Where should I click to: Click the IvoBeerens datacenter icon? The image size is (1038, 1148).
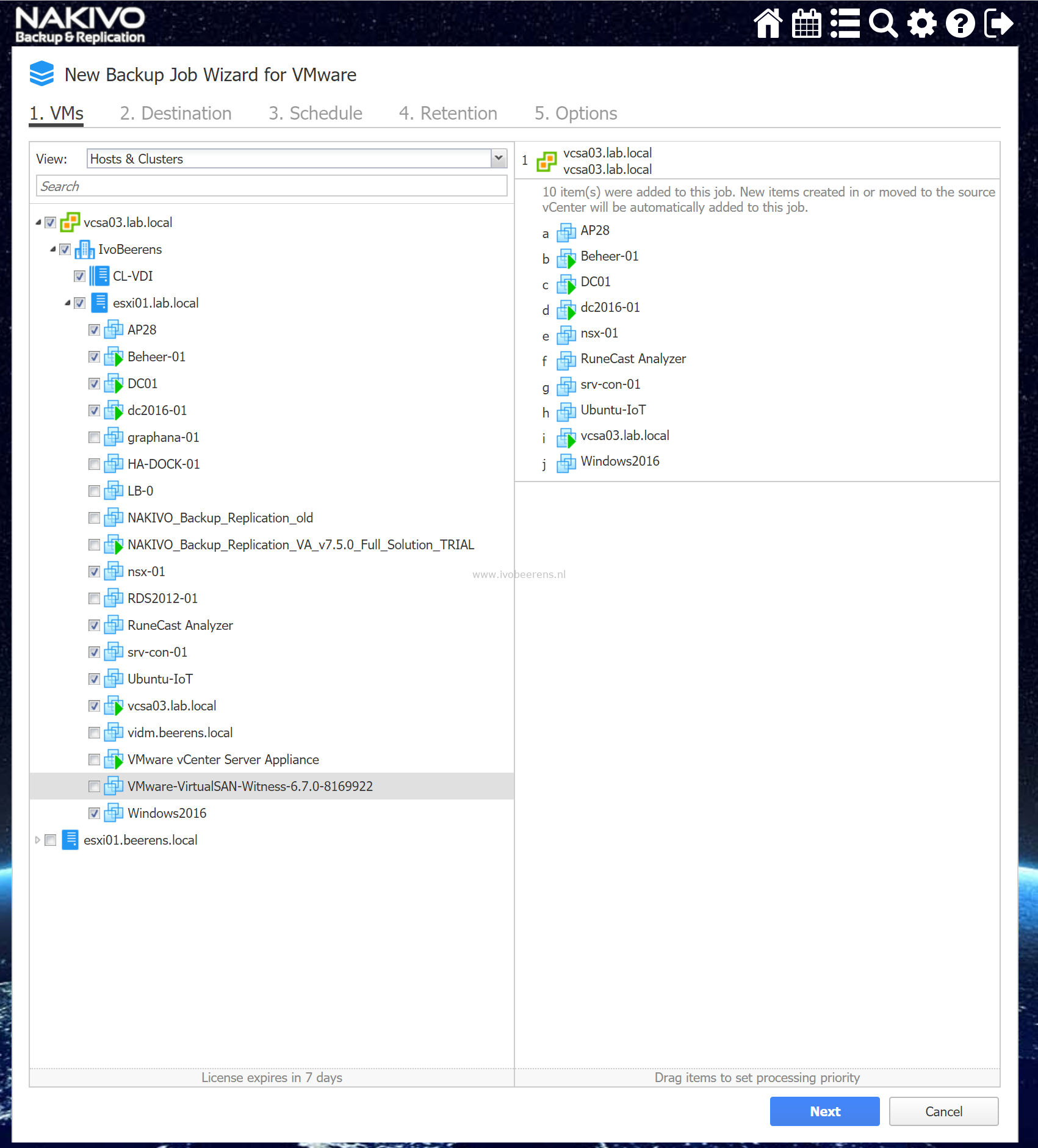pos(84,249)
